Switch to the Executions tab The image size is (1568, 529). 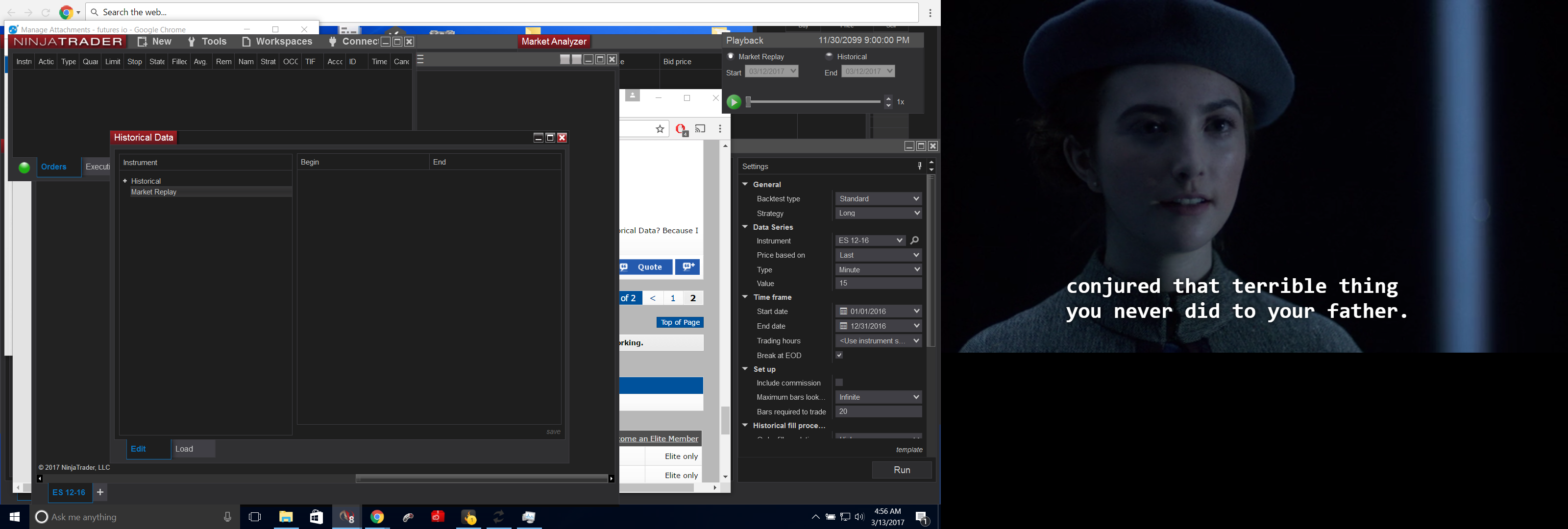coord(97,167)
